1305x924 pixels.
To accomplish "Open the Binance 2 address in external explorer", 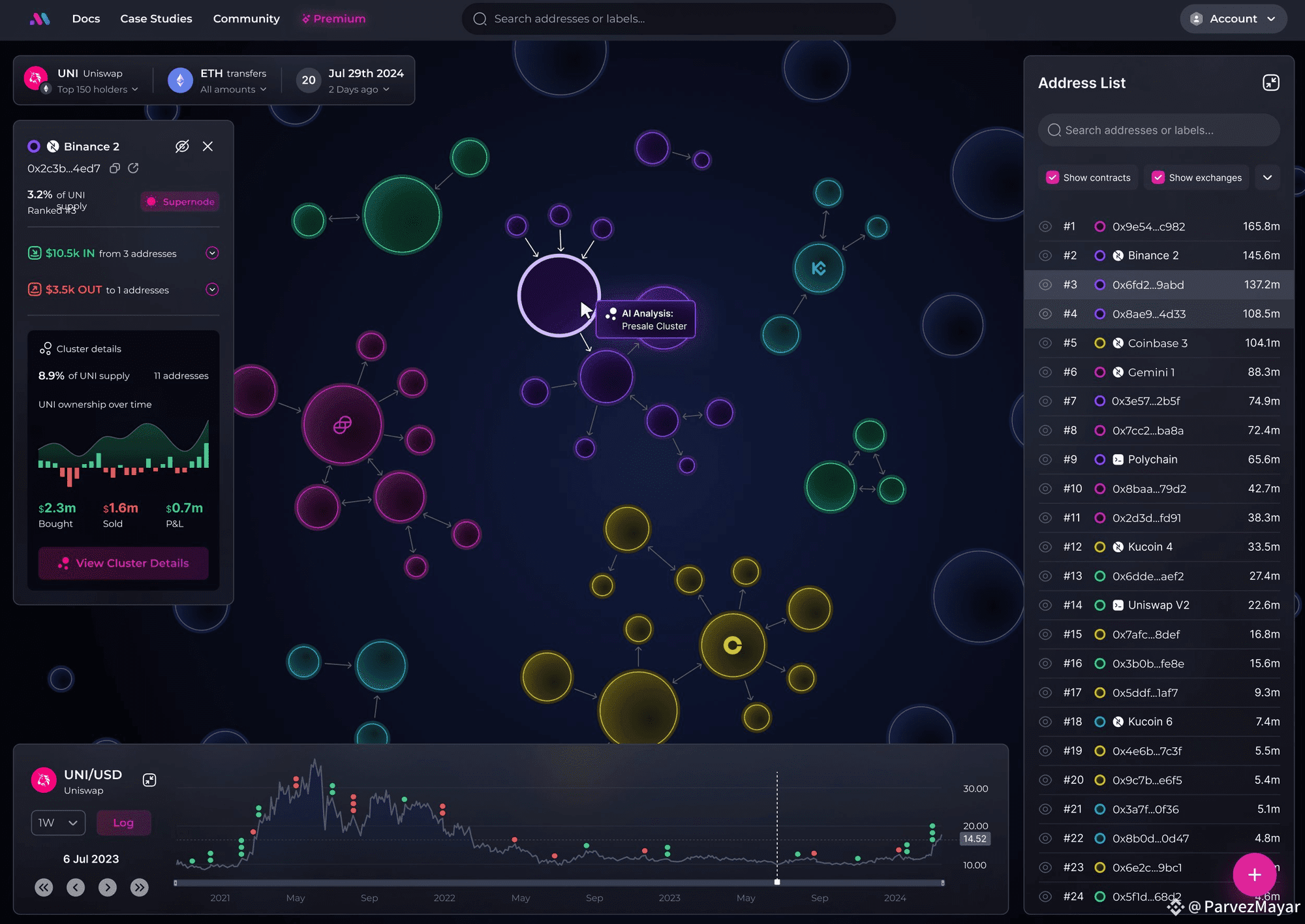I will 133,168.
